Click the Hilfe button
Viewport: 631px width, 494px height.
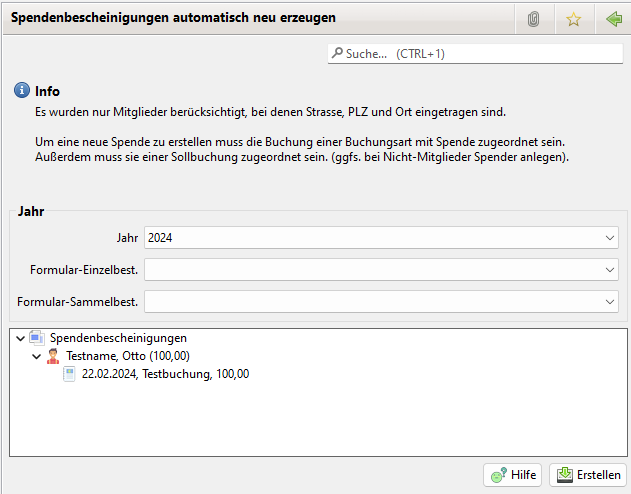[x=512, y=475]
